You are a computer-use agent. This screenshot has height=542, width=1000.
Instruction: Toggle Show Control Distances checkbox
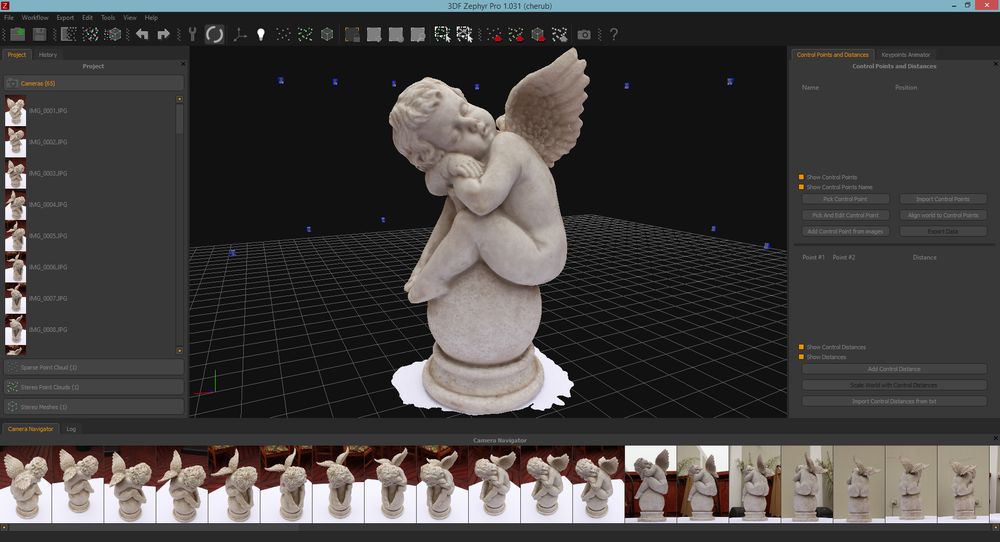[x=801, y=347]
